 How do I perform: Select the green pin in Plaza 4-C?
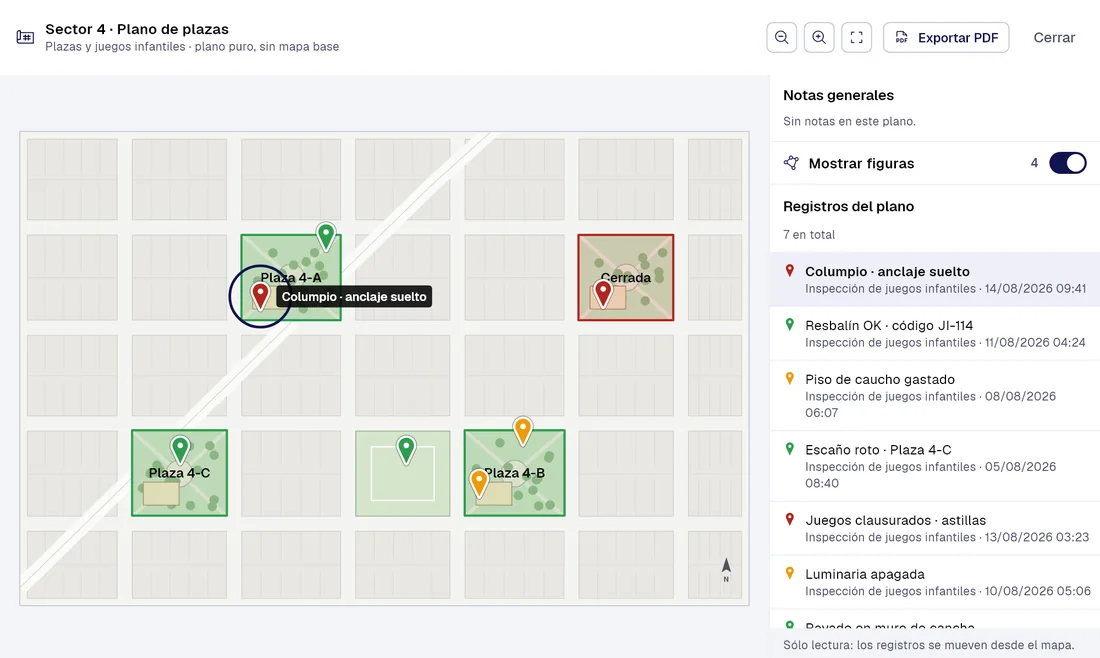[x=180, y=450]
